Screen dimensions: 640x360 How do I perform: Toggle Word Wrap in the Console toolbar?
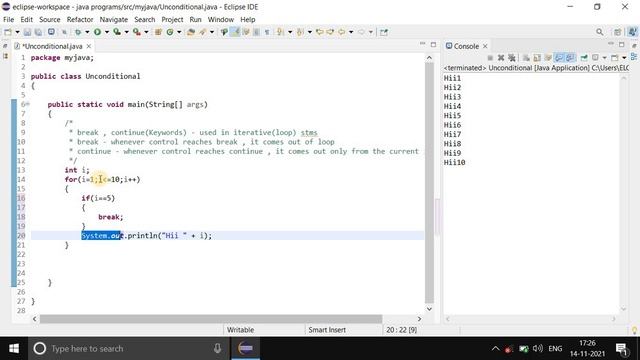tap(548, 58)
